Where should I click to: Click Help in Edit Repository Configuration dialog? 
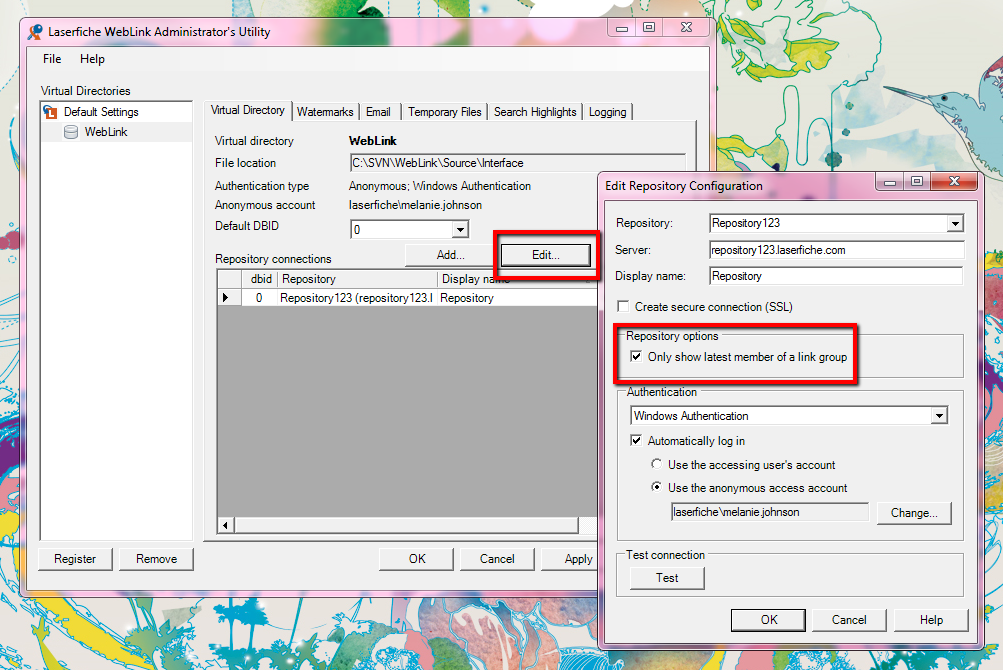[x=931, y=619]
